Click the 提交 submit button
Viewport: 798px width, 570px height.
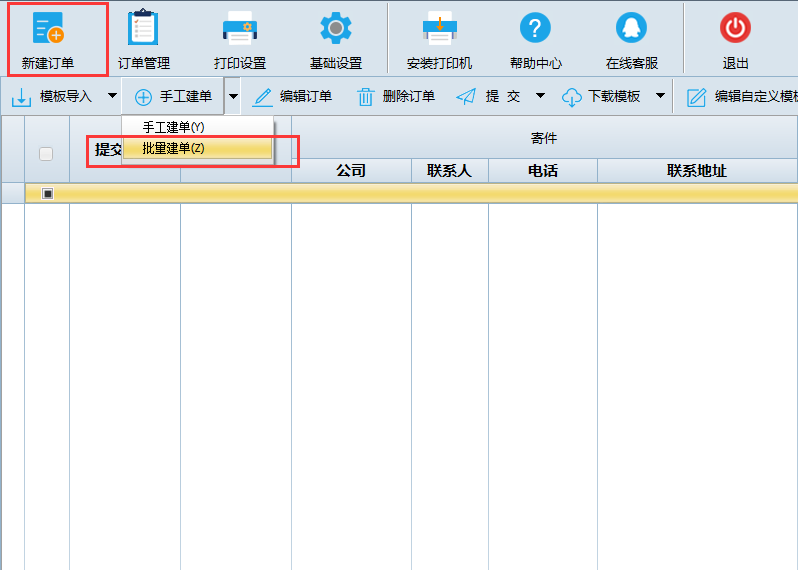click(490, 96)
